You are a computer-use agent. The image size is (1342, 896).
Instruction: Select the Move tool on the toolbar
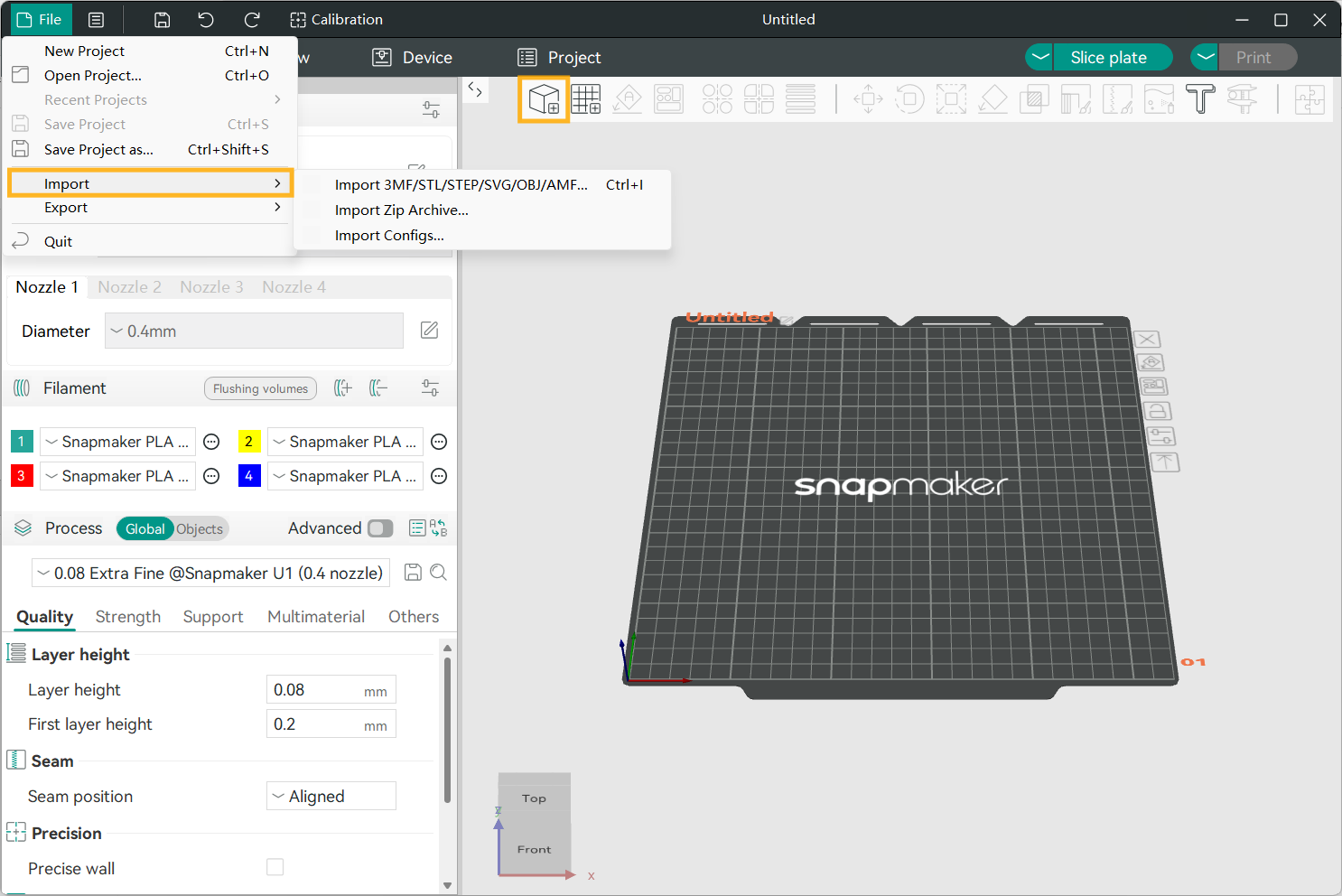pyautogui.click(x=868, y=99)
